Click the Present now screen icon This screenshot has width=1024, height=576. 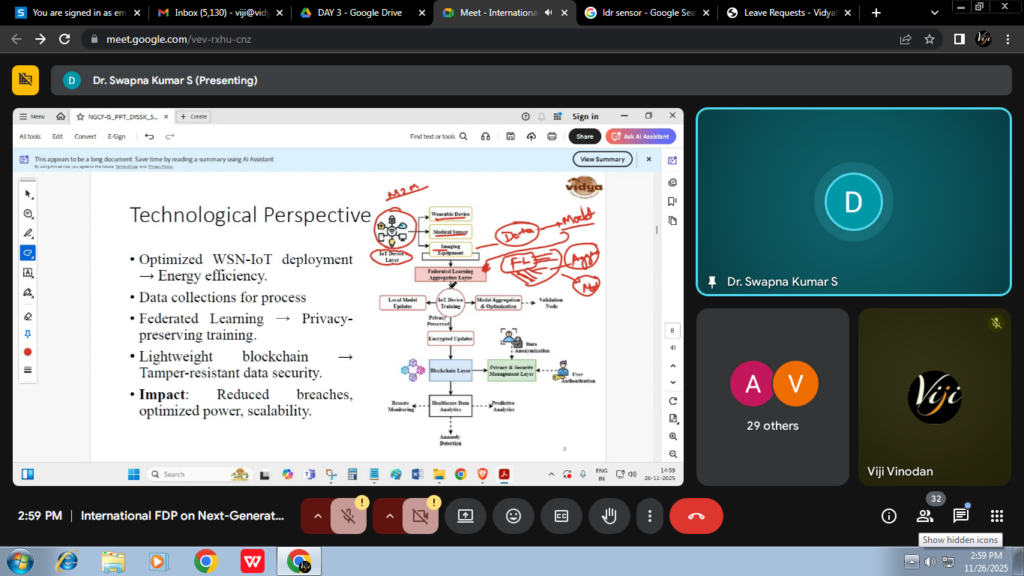465,516
